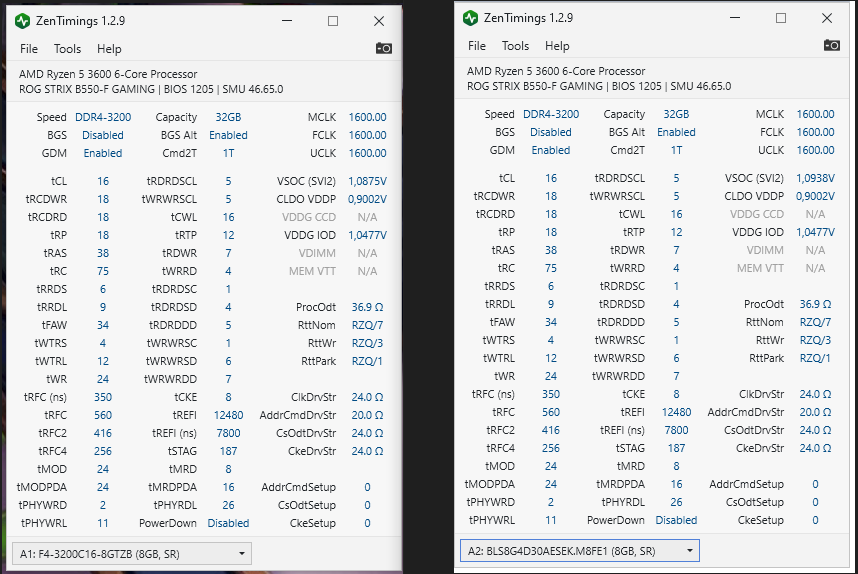
Task: Minimize the left ZenTimings window
Action: [x=288, y=21]
